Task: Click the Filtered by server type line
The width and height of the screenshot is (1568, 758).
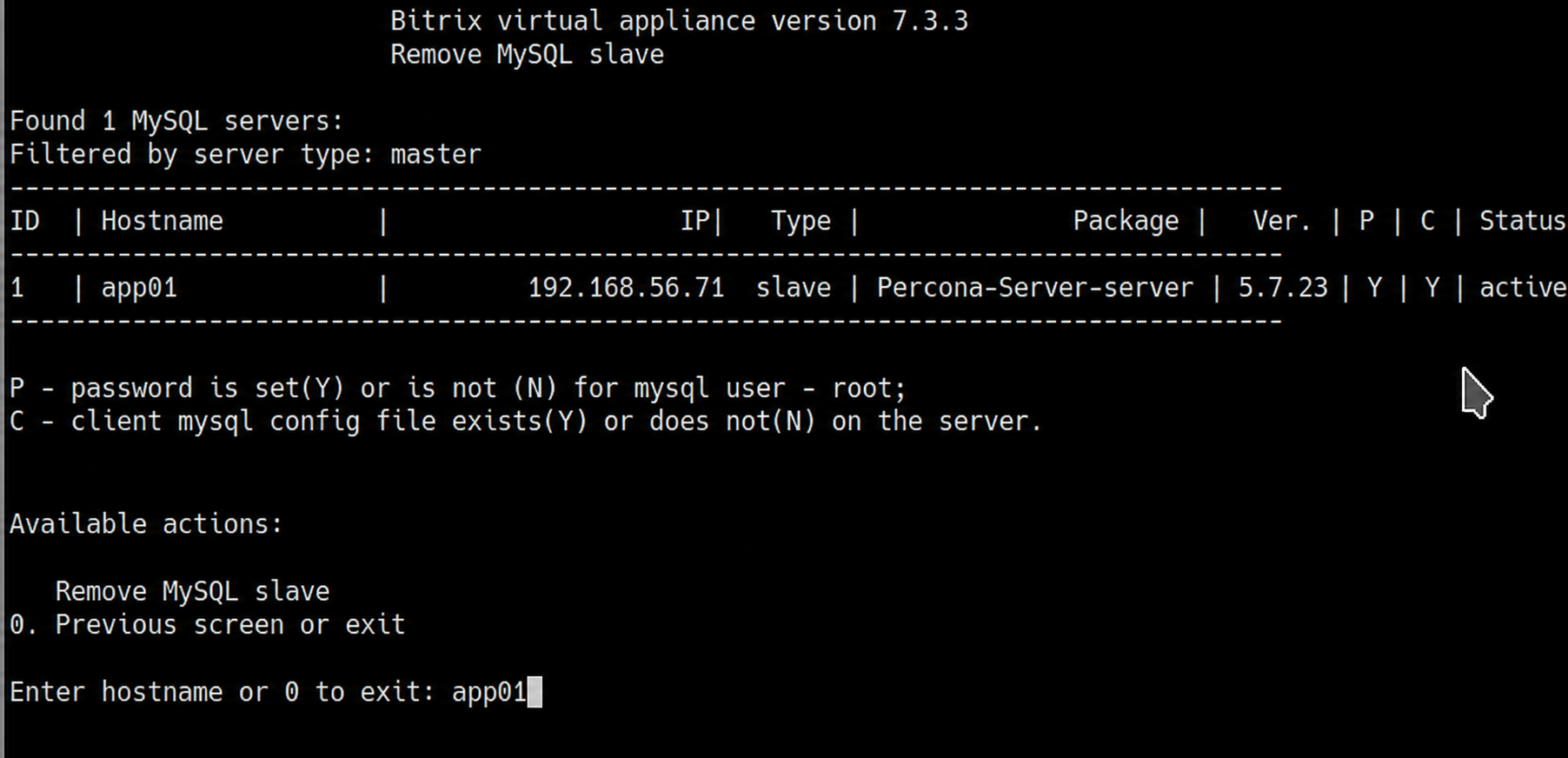Action: click(x=245, y=155)
